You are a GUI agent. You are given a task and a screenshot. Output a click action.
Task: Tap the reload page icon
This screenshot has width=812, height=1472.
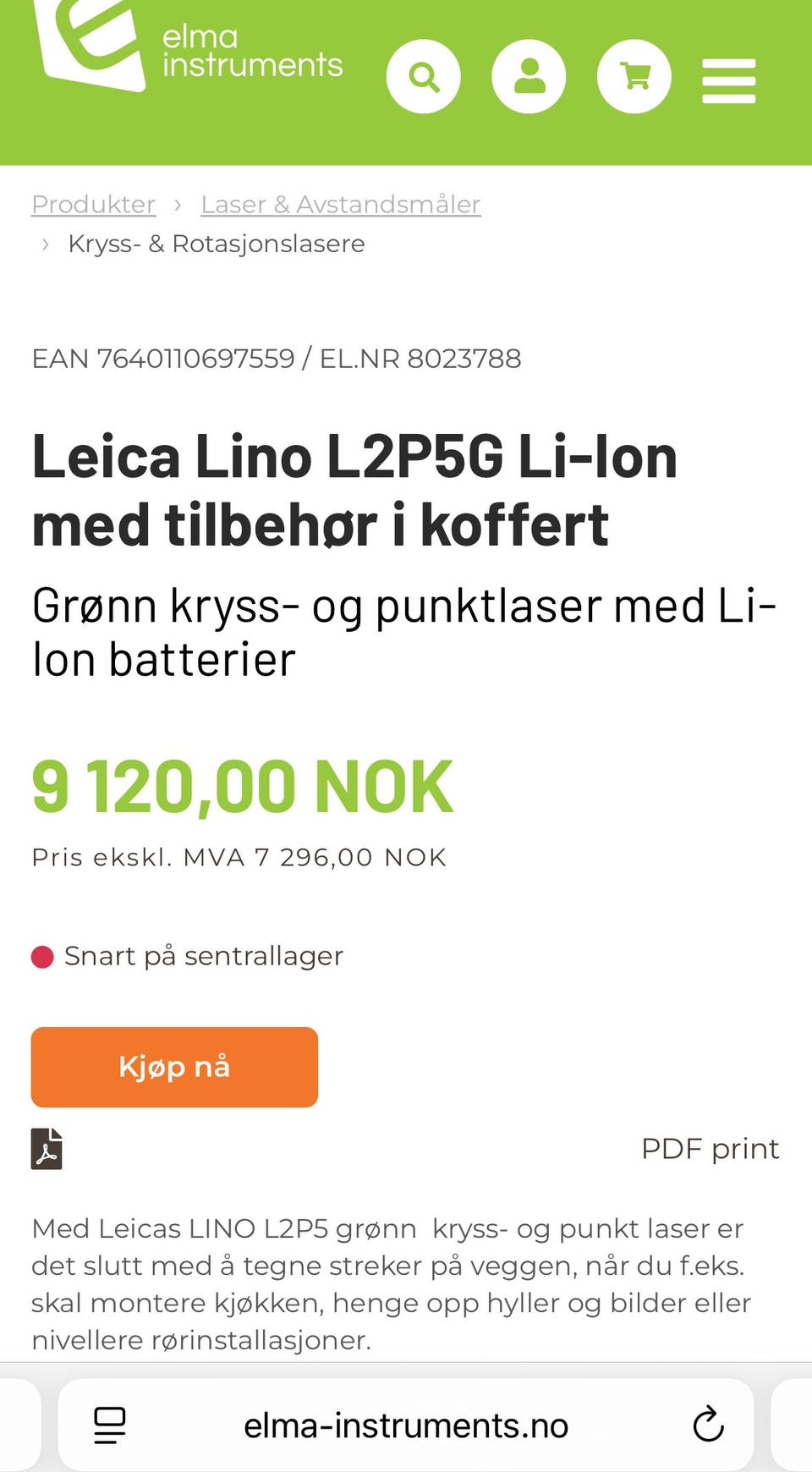pos(708,1425)
